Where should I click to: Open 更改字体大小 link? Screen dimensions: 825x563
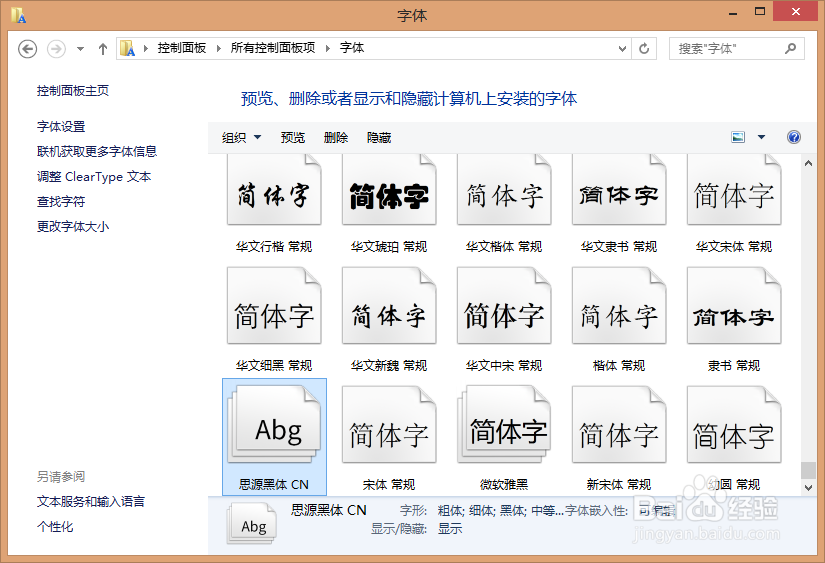73,226
